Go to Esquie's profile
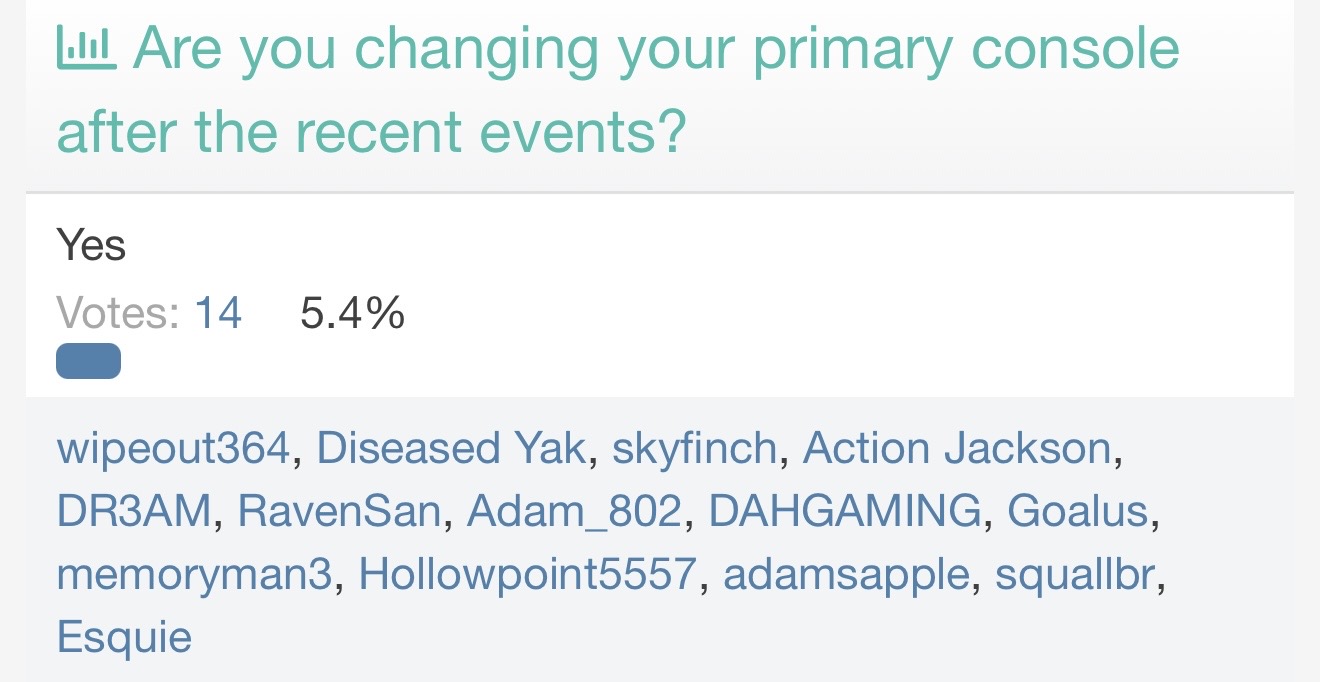Image resolution: width=1320 pixels, height=682 pixels. click(124, 637)
